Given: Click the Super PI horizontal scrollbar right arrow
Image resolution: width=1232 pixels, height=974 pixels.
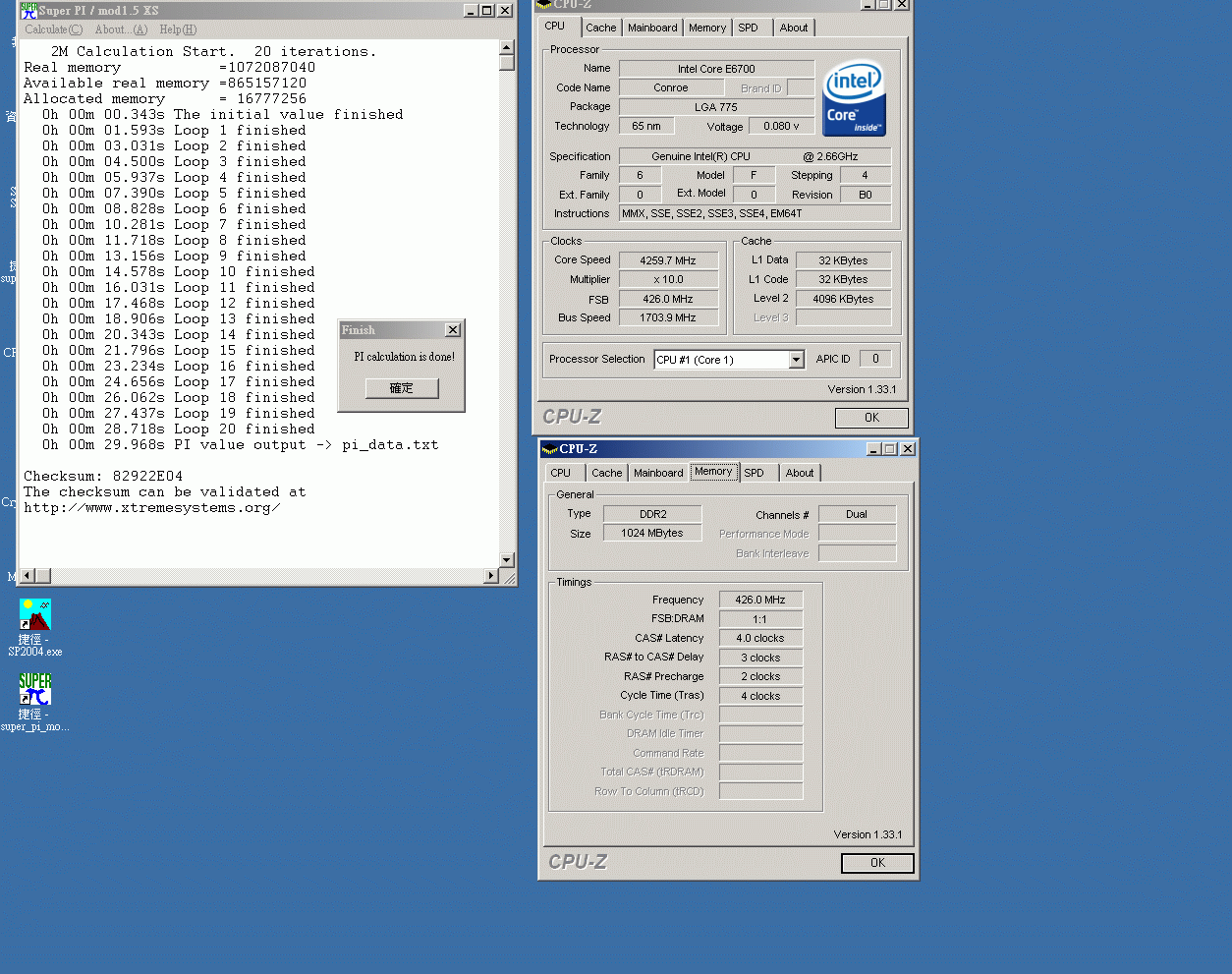Looking at the screenshot, I should 491,576.
